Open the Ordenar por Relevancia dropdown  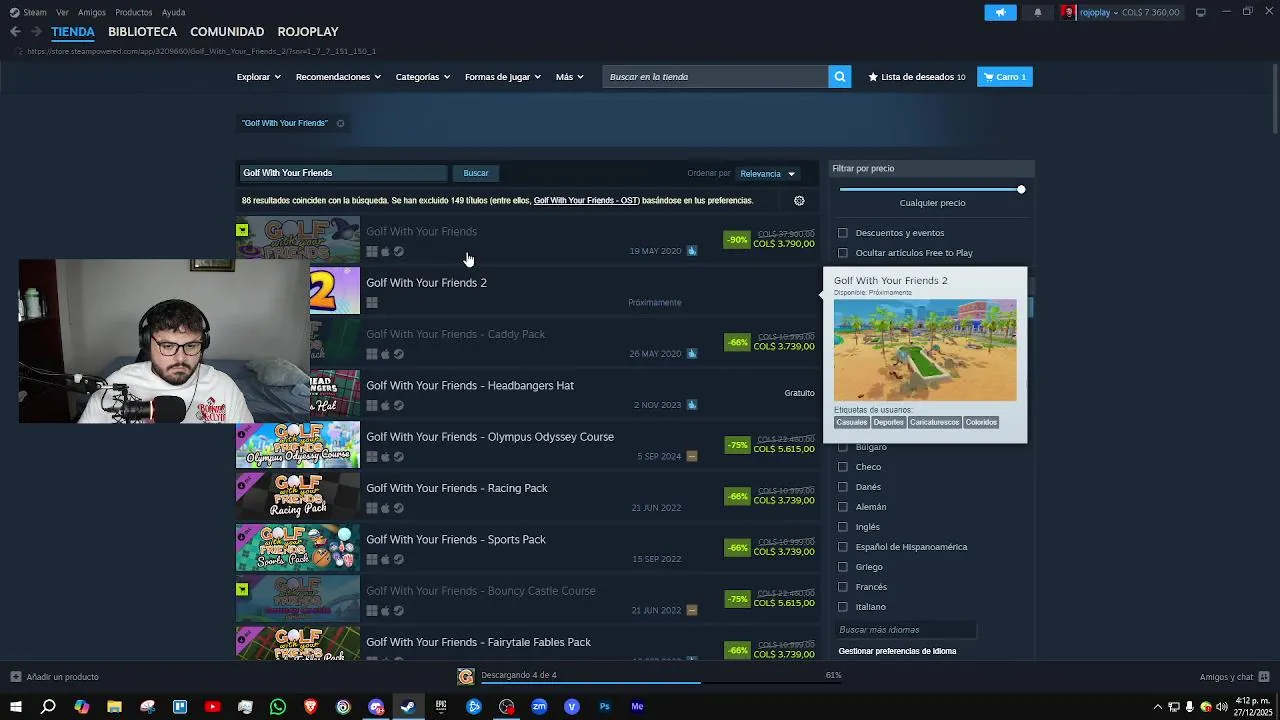(767, 174)
